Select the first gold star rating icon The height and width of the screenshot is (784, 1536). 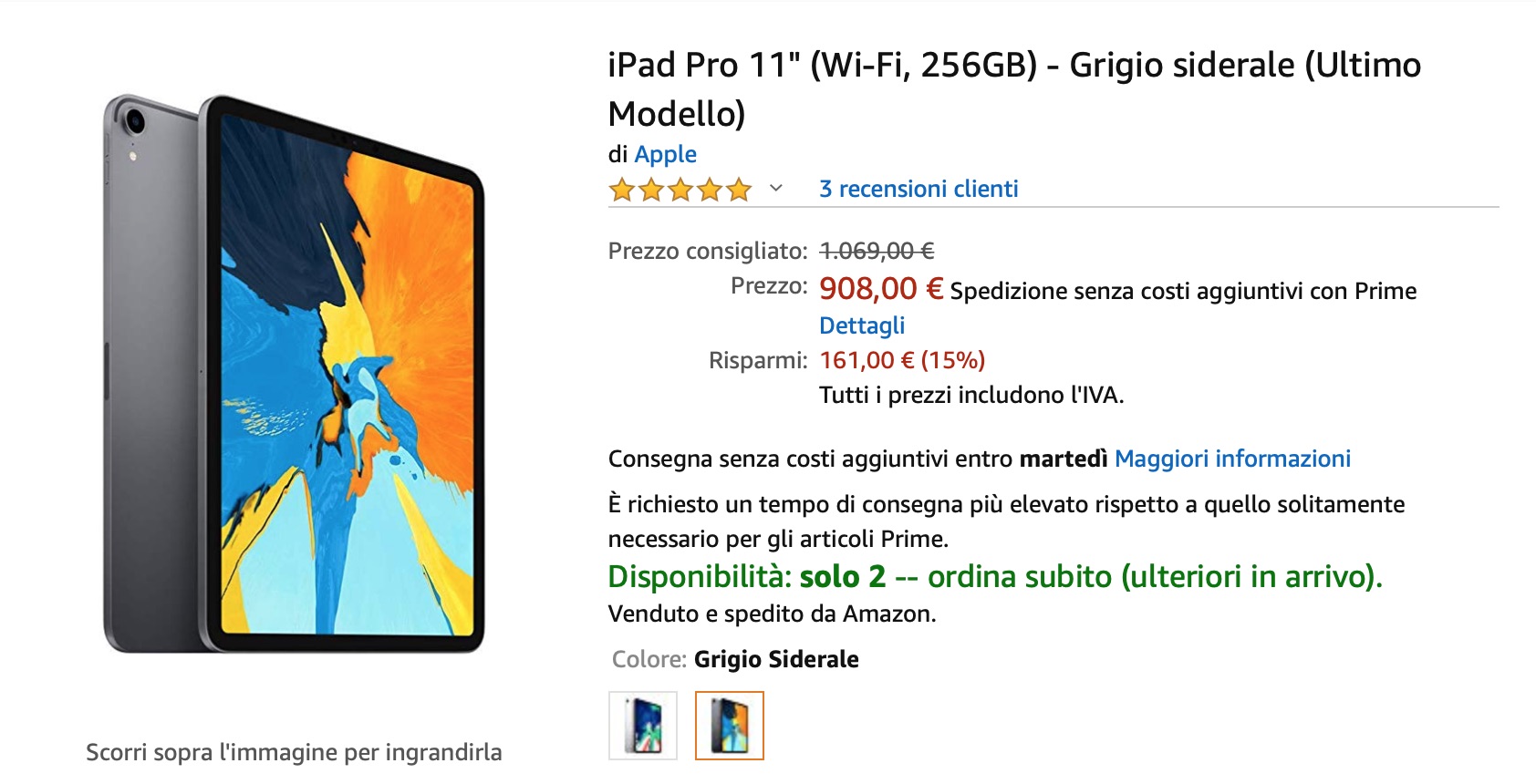click(x=621, y=190)
